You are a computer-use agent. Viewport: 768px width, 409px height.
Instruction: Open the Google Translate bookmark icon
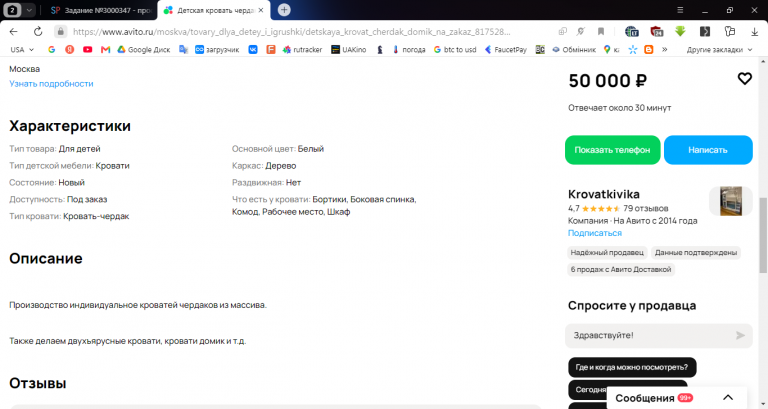pyautogui.click(x=184, y=49)
